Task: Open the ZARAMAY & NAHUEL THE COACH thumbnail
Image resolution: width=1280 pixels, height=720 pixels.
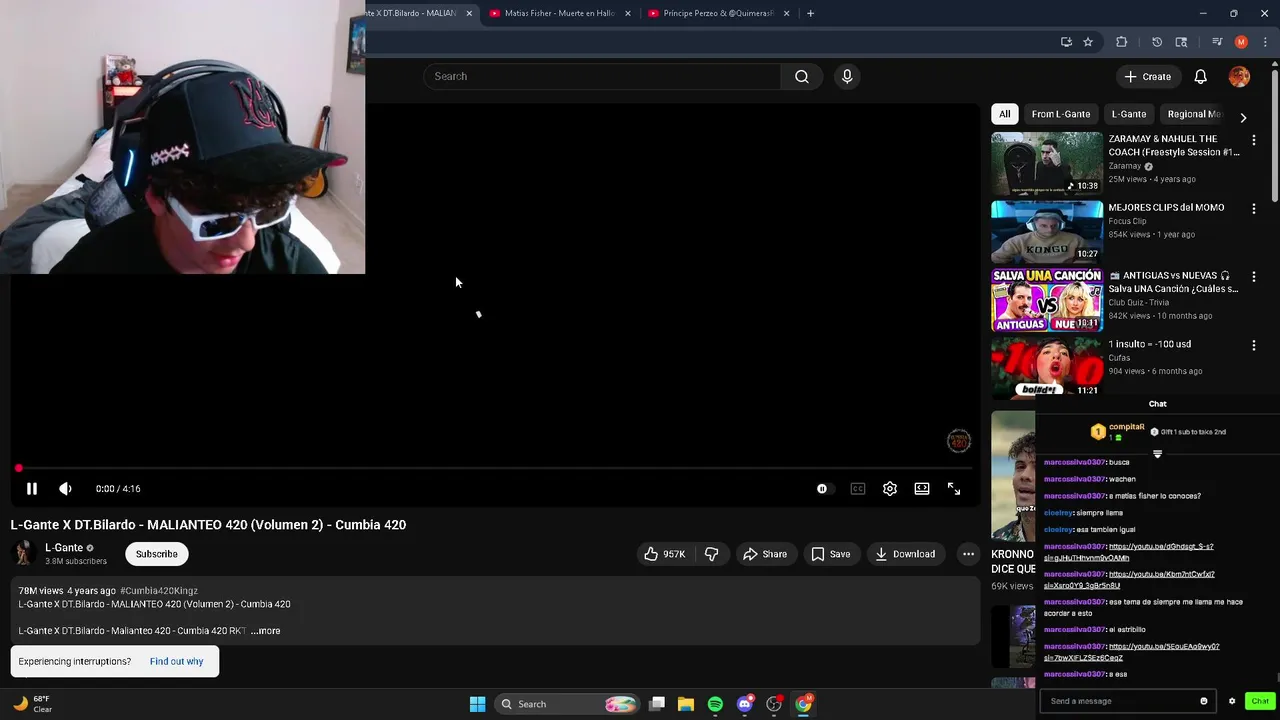Action: click(x=1047, y=163)
